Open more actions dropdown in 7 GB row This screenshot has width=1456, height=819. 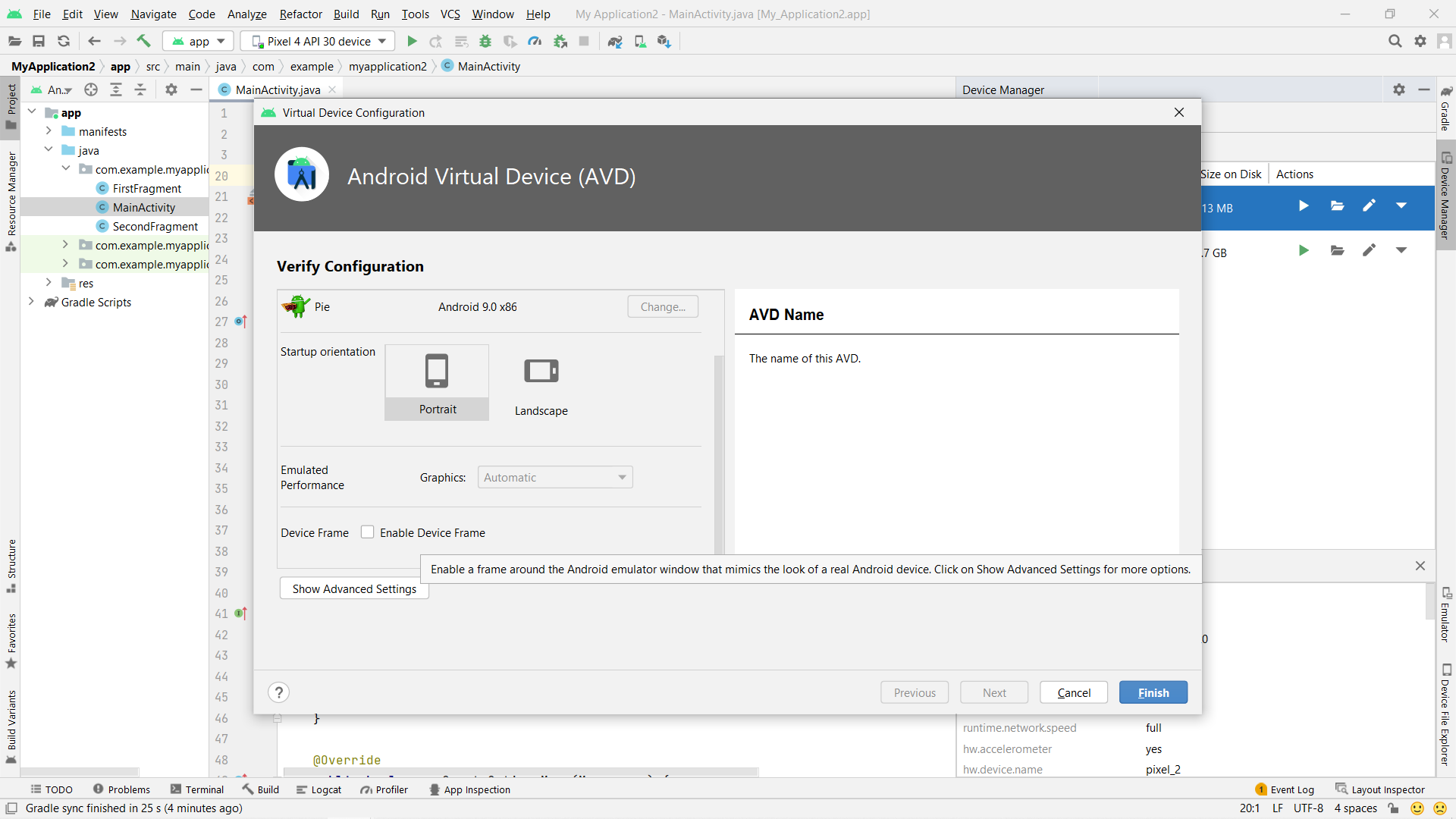click(x=1401, y=250)
